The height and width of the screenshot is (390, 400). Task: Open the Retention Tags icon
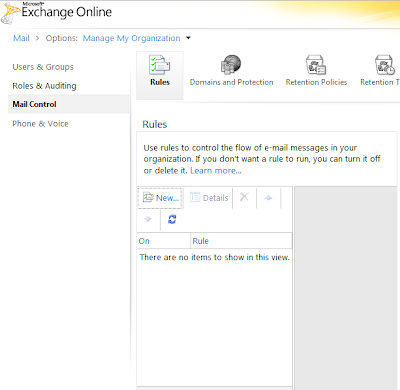click(385, 65)
